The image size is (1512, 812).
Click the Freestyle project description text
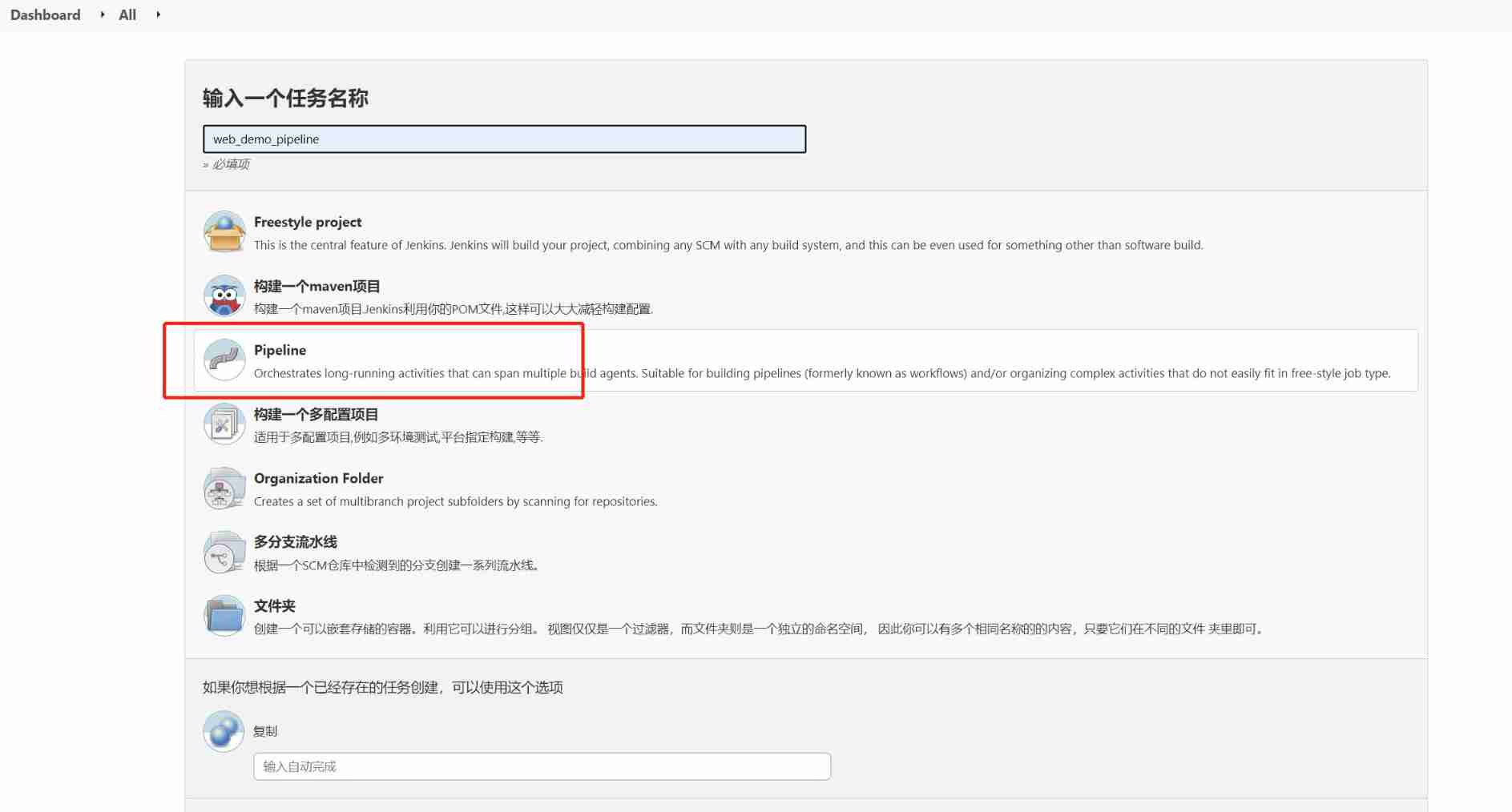point(728,245)
